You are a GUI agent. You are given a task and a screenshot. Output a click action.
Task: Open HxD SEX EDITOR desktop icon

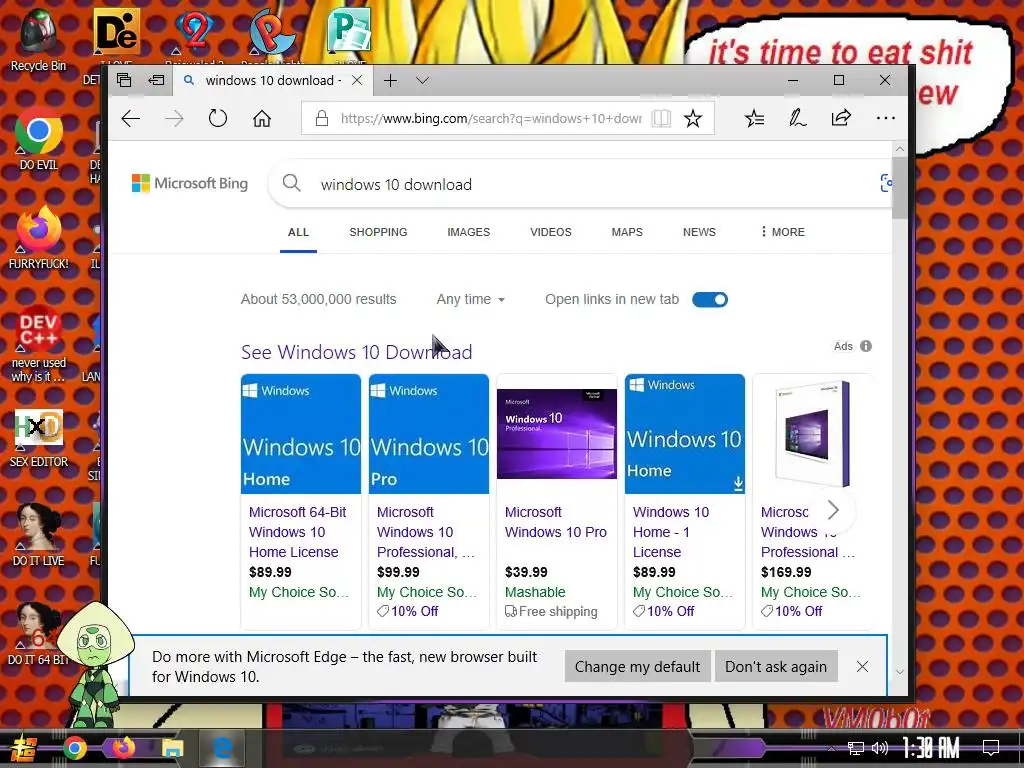(39, 438)
